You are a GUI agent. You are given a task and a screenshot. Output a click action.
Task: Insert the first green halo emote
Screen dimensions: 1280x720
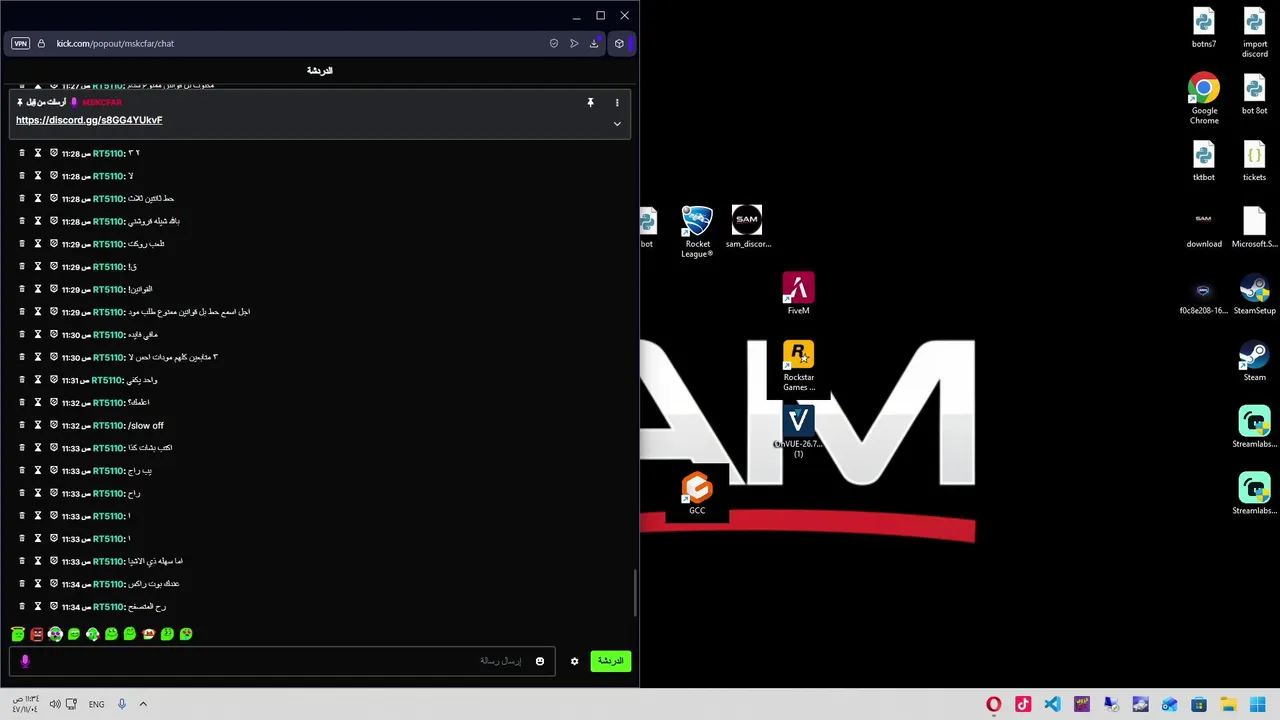coord(18,634)
